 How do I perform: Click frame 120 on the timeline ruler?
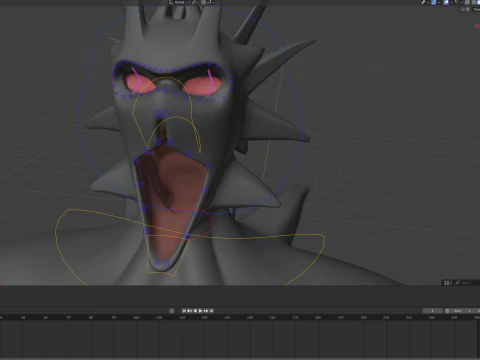click(x=182, y=318)
